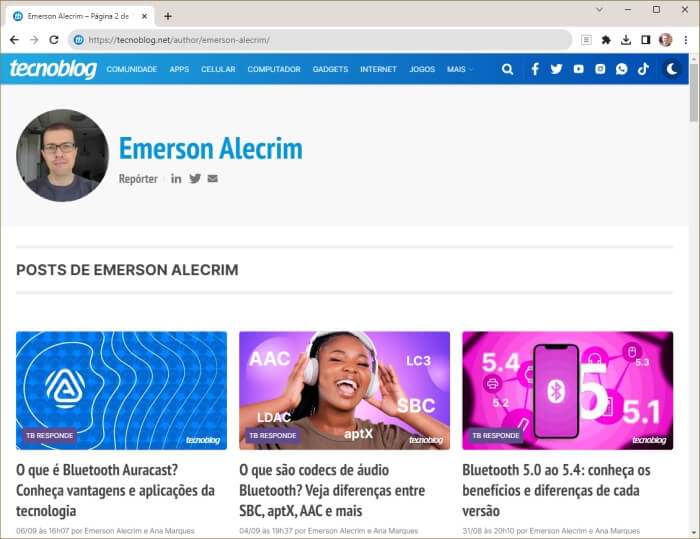Open Tecnoblog's WhatsApp icon

click(x=621, y=69)
